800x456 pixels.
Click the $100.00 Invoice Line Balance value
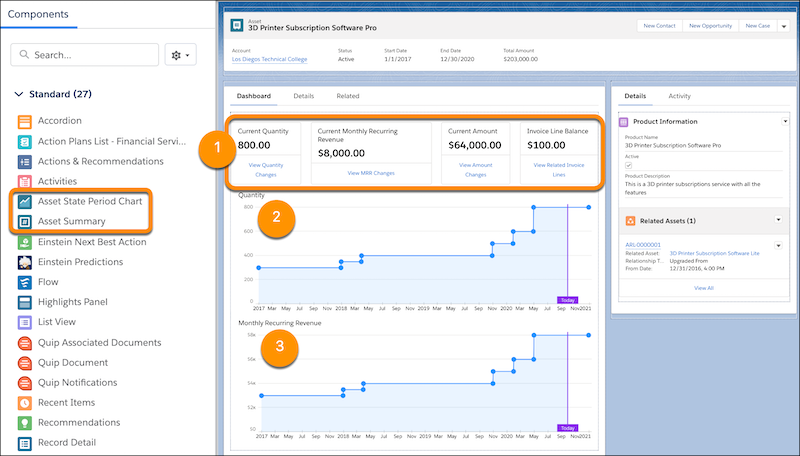click(546, 145)
